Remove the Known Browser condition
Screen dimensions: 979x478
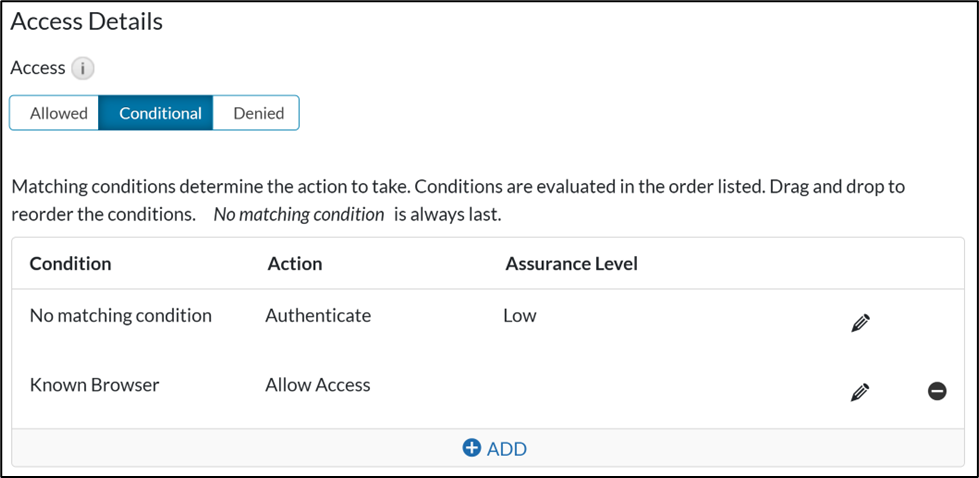click(x=937, y=391)
